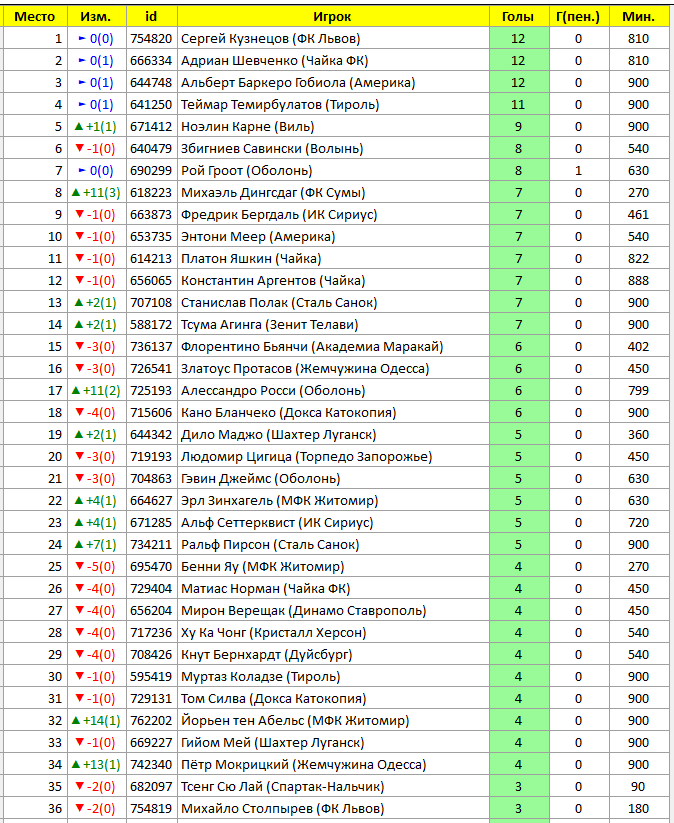Click minutes value 402 for Флорентино Бьянчи
This screenshot has width=674, height=823.
639,347
